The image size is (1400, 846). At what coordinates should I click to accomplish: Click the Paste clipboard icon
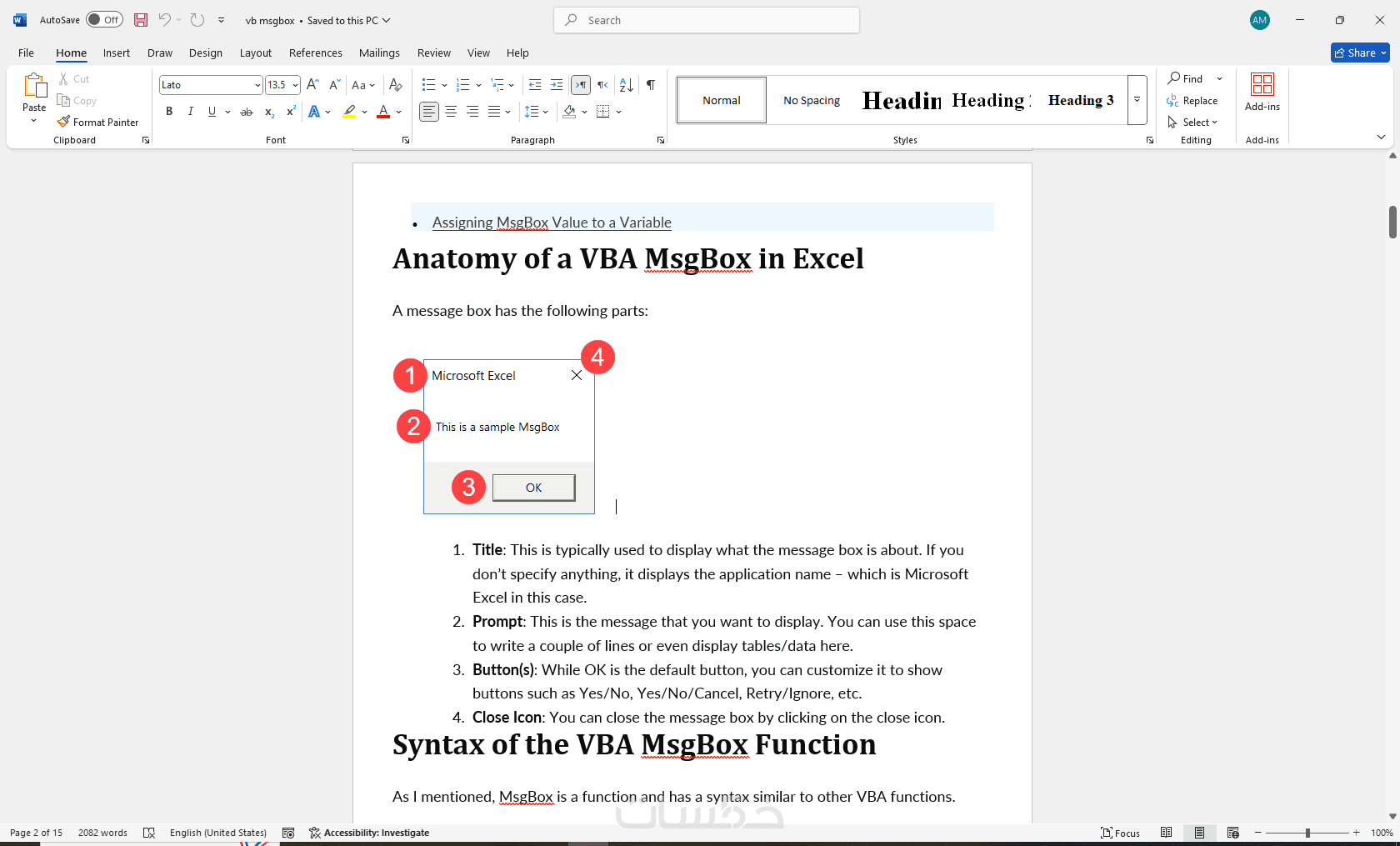coord(34,86)
